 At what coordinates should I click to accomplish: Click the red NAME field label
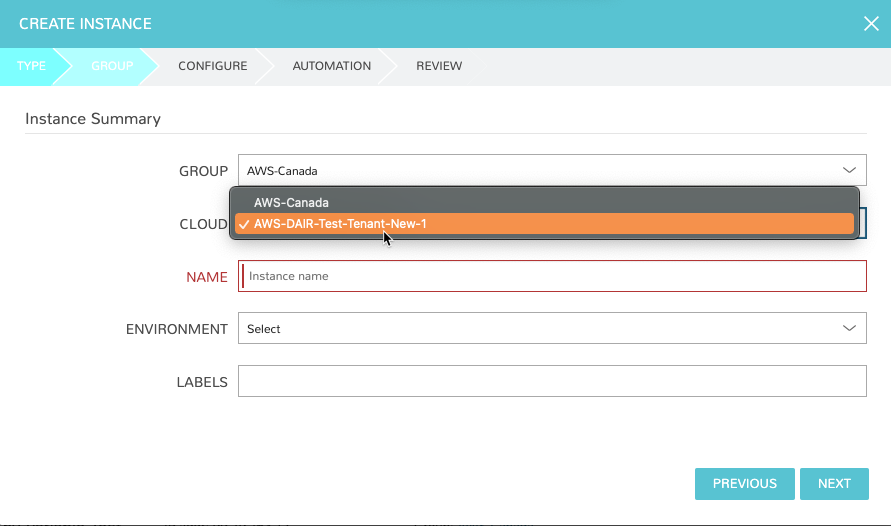[207, 277]
